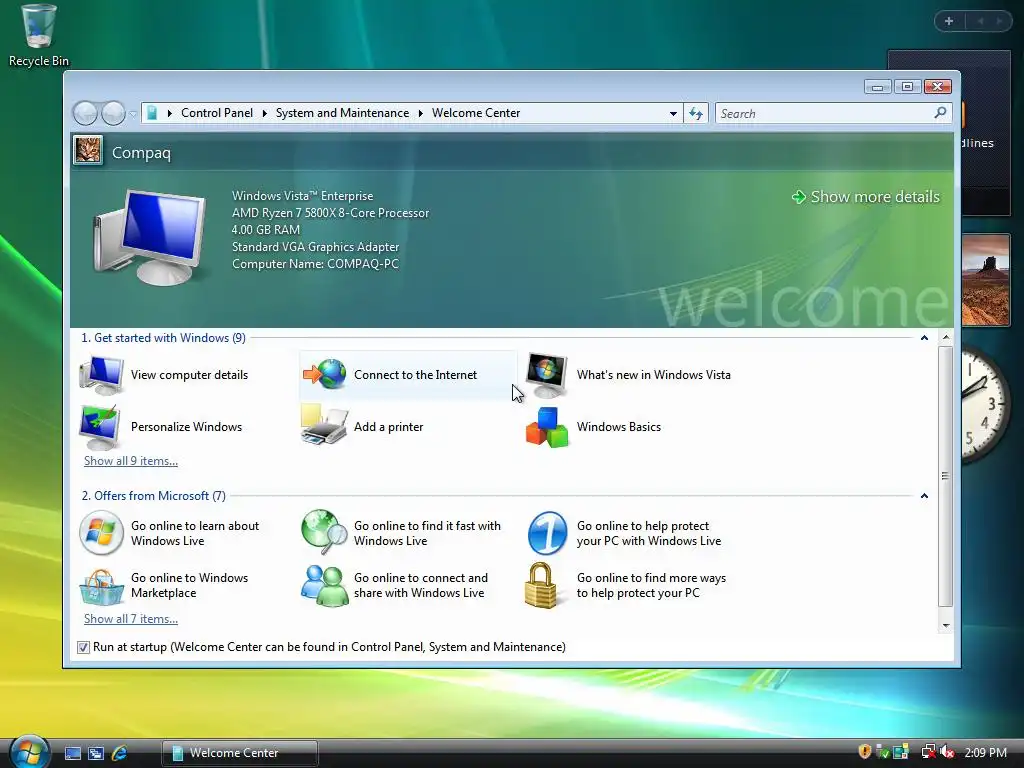The height and width of the screenshot is (768, 1024).
Task: Click 'Standard VGA Graphics Adapter' text
Action: (315, 247)
